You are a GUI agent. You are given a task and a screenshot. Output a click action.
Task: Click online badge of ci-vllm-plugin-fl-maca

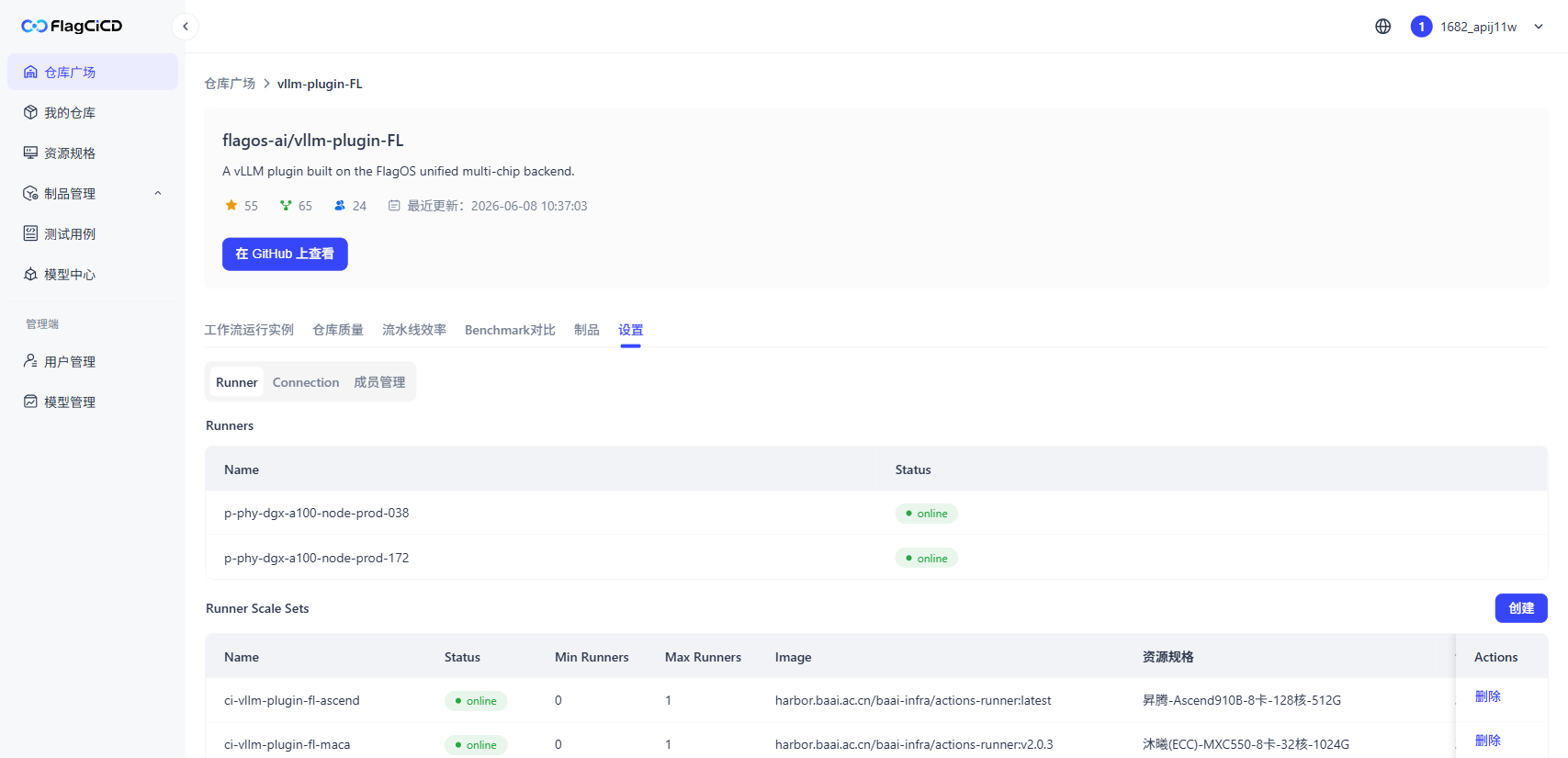[x=476, y=745]
